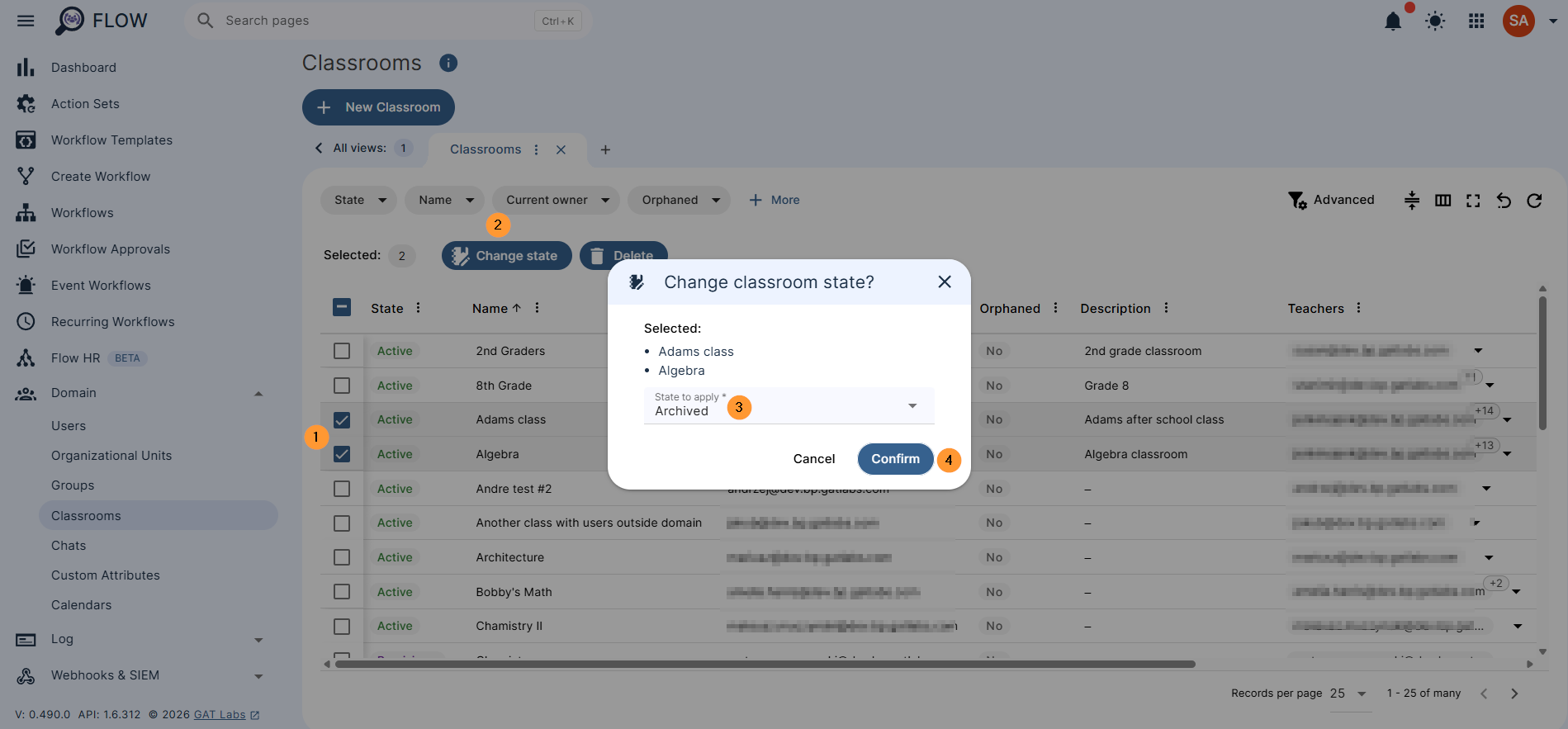This screenshot has height=729, width=1568.
Task: Open the hamburger navigation menu
Action: [x=26, y=21]
